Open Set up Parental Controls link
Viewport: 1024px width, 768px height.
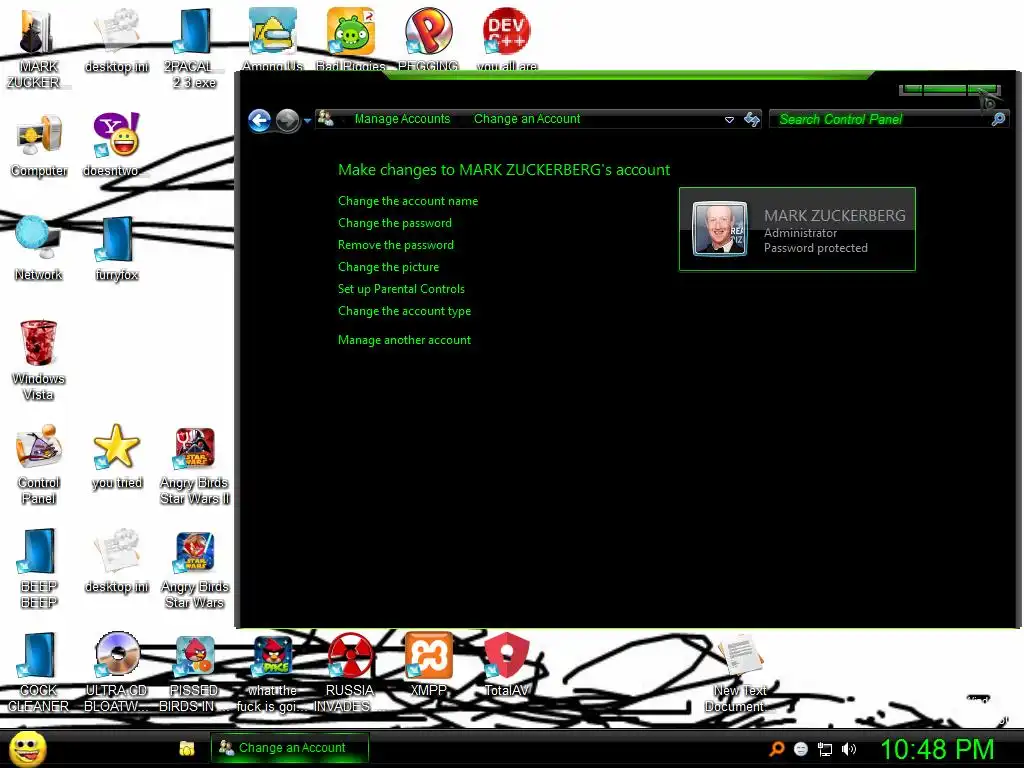pos(401,289)
